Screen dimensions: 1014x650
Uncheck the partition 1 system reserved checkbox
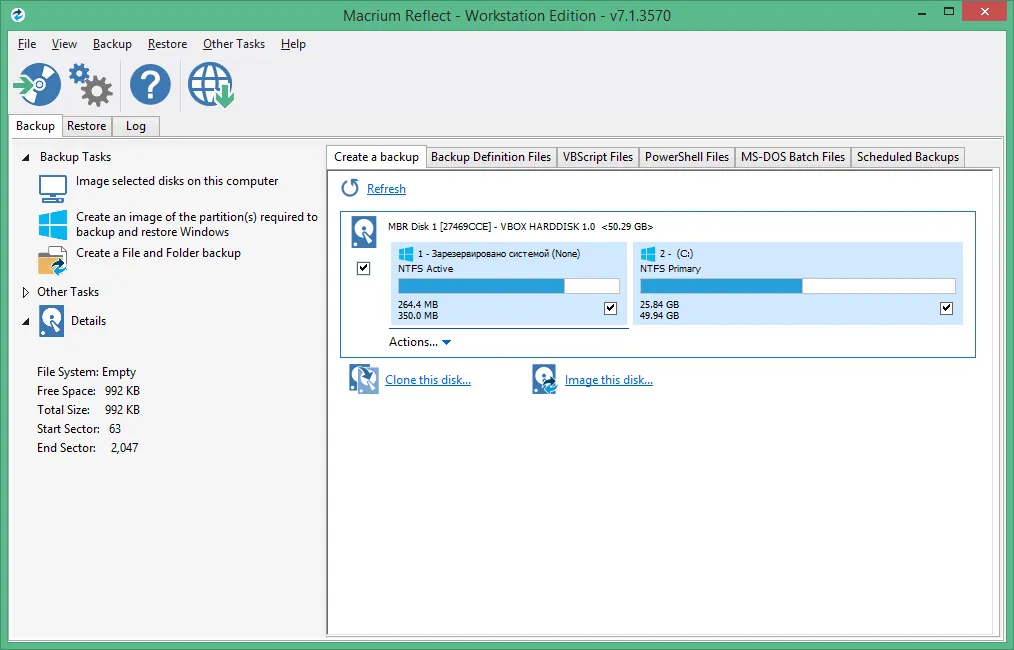click(610, 308)
